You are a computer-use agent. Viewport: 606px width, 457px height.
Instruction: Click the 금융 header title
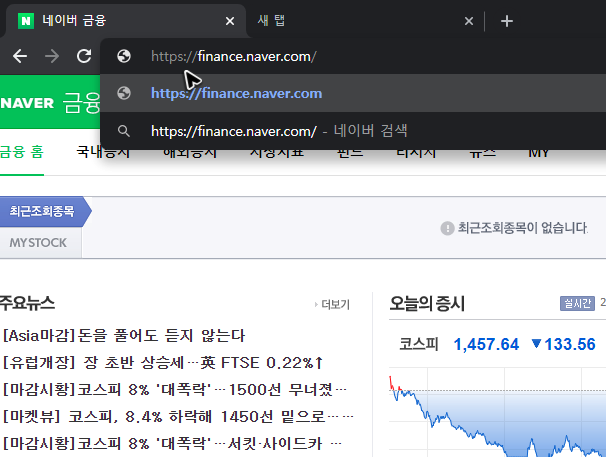click(x=81, y=103)
